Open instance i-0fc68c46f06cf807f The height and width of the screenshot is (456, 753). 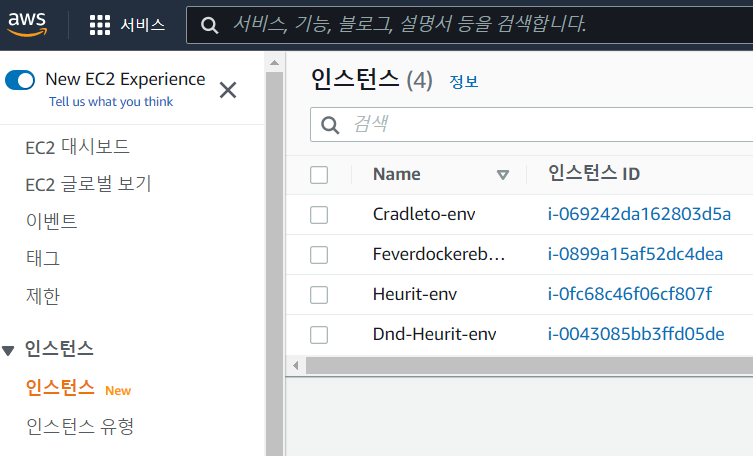click(630, 294)
